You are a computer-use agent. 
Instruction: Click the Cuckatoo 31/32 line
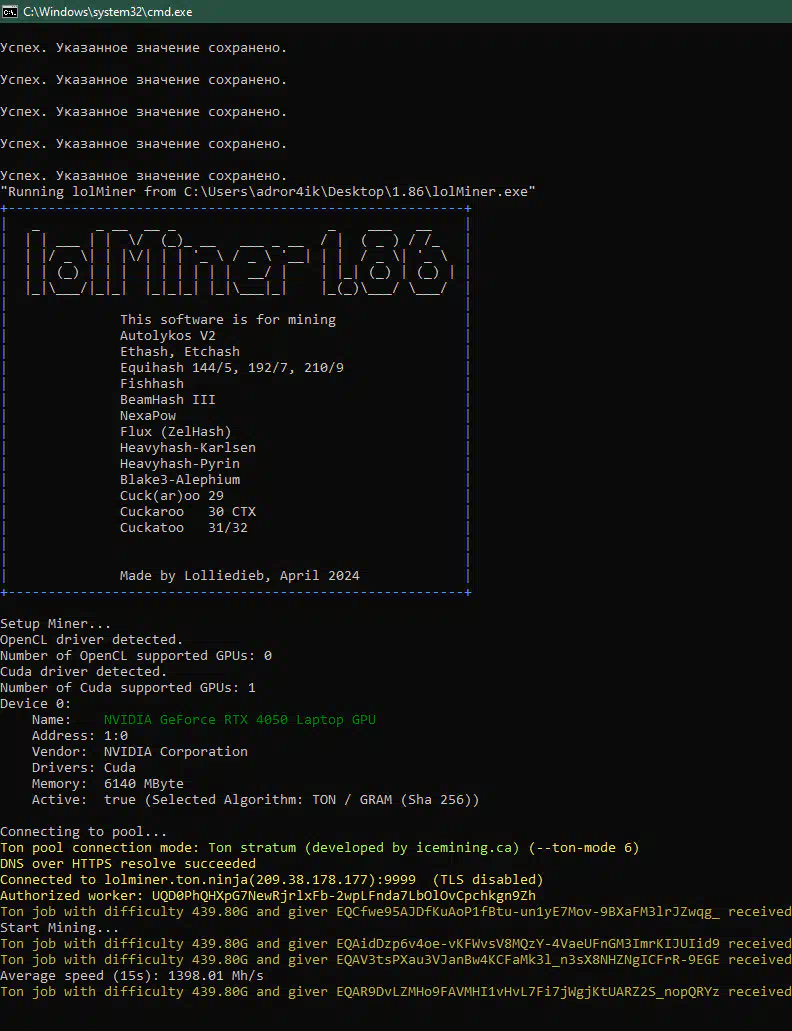[x=184, y=528]
